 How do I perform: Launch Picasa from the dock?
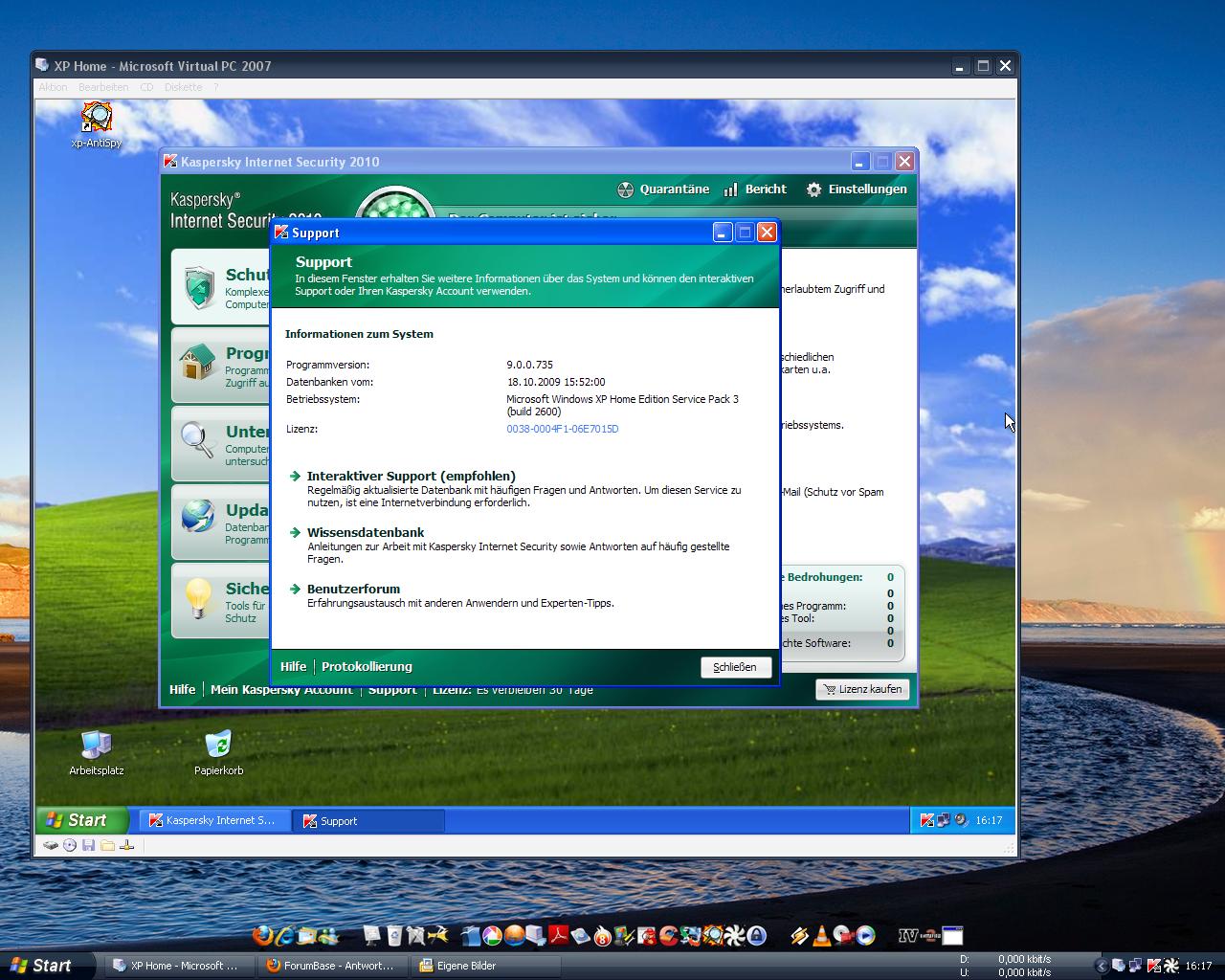coord(492,936)
